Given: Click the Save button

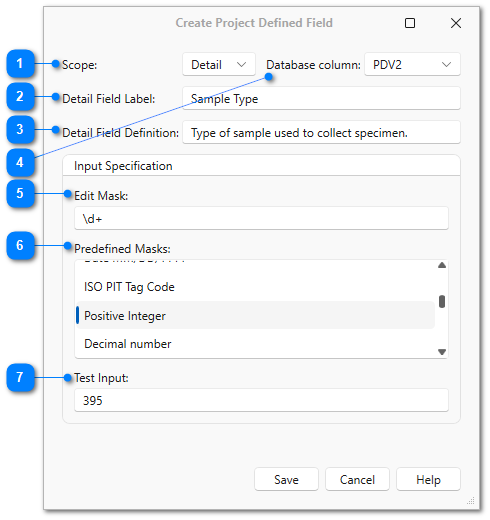Looking at the screenshot, I should coord(286,479).
